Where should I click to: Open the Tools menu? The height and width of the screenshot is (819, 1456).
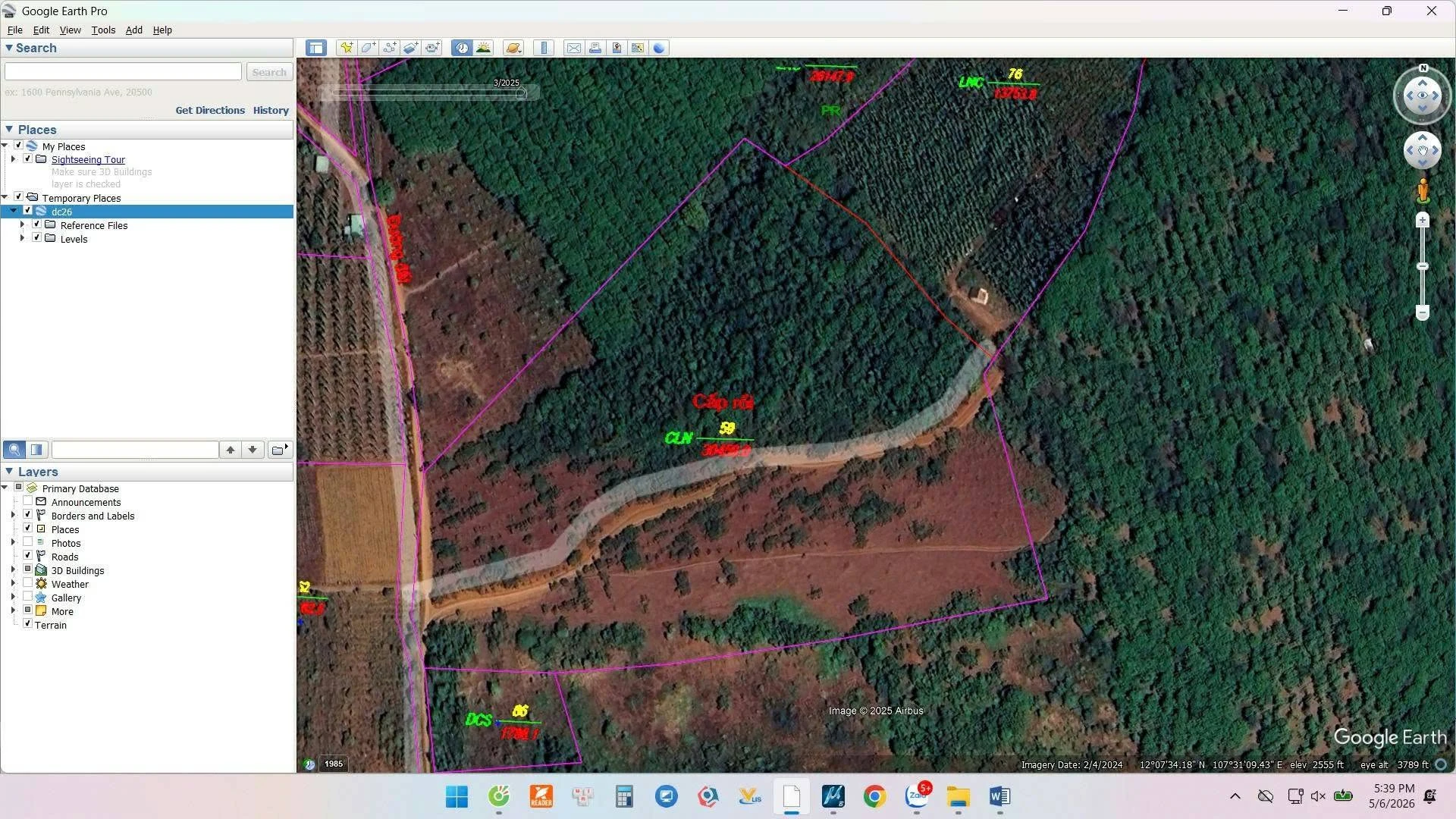(x=103, y=30)
